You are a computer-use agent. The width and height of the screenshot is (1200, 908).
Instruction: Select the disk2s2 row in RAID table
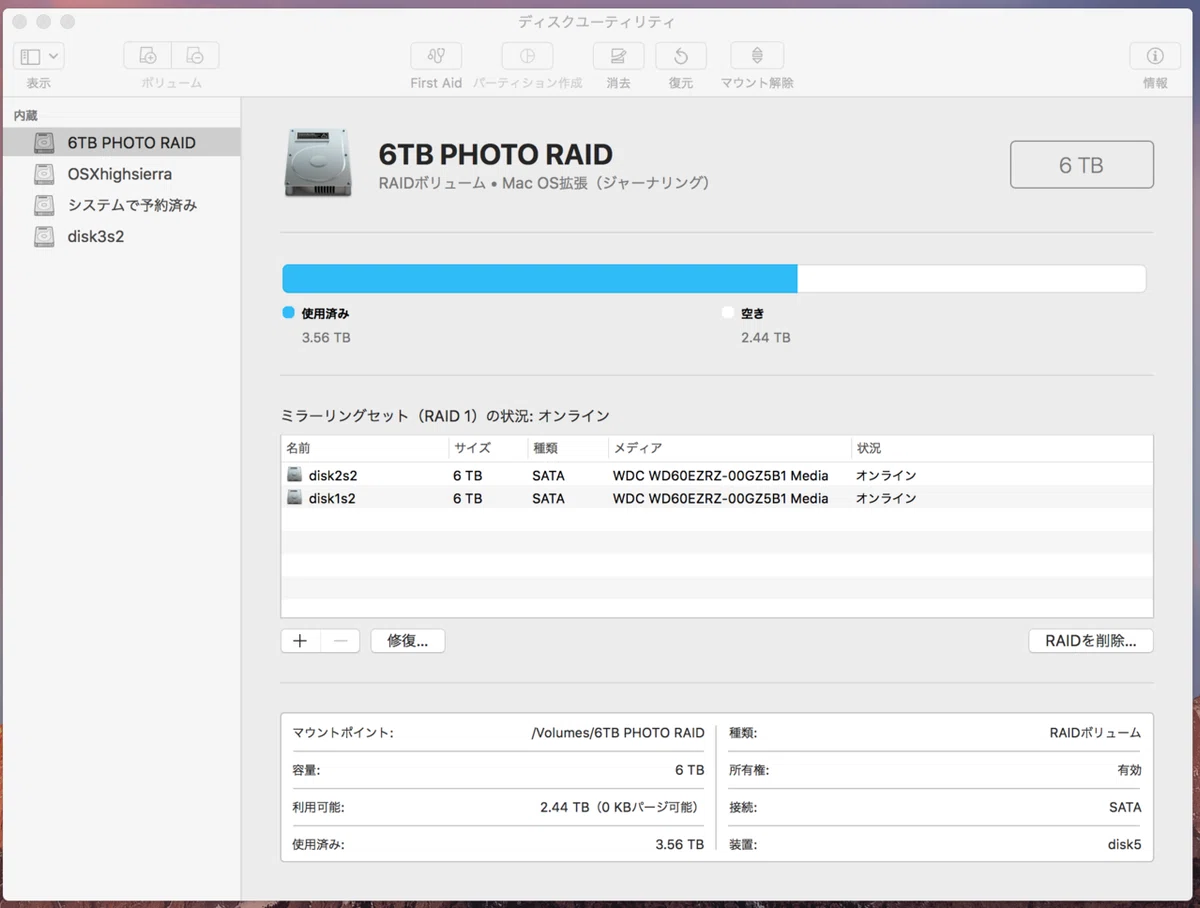tap(717, 475)
